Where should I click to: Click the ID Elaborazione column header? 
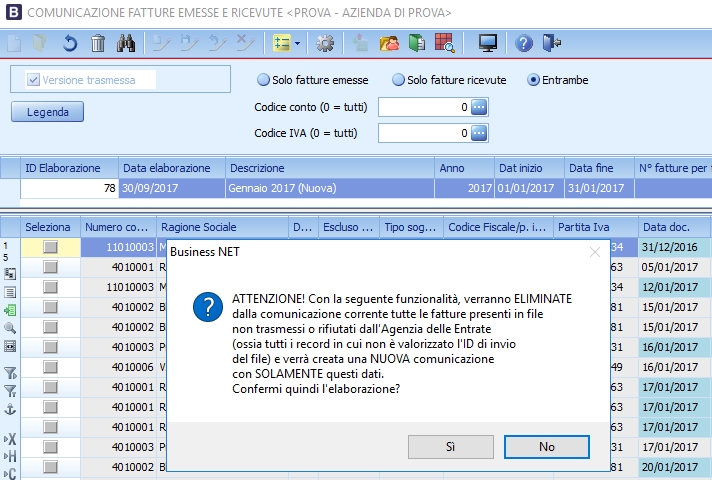69,168
